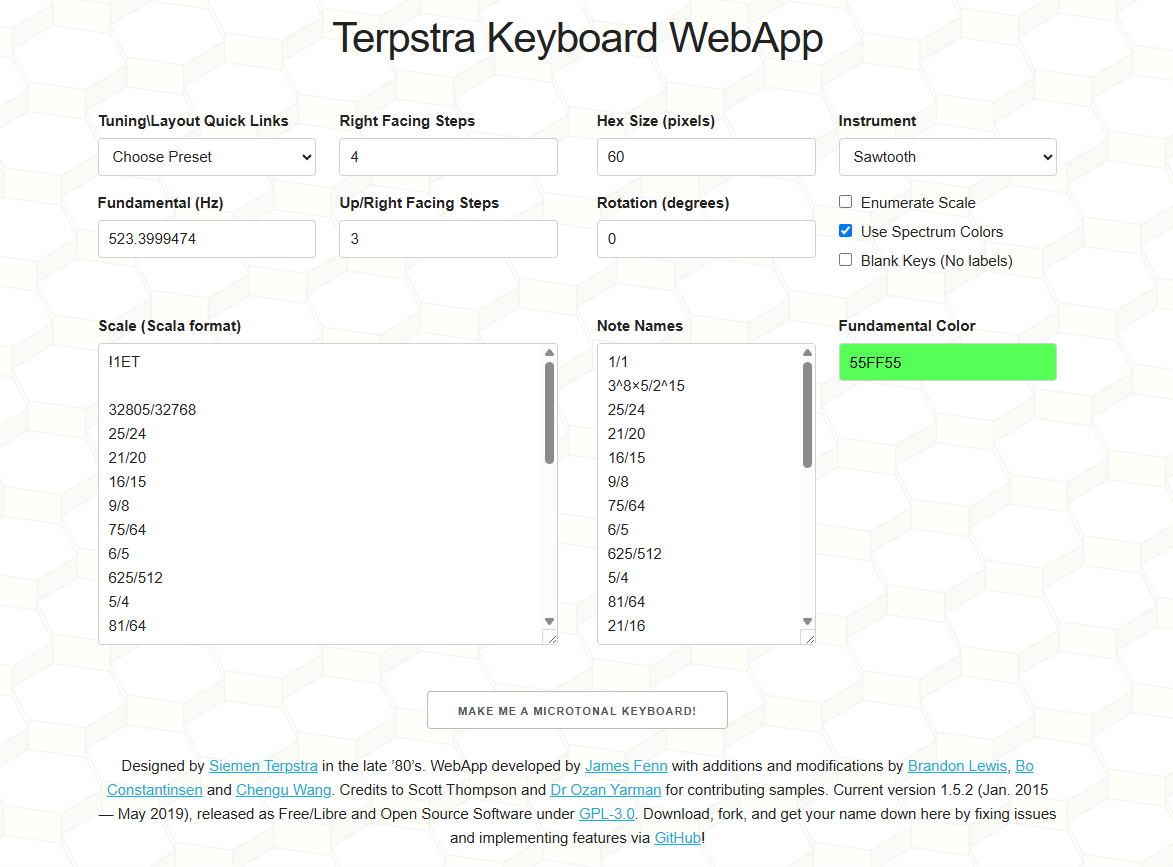Click the Note Names scroll-down arrow
The height and width of the screenshot is (867, 1173).
[807, 622]
